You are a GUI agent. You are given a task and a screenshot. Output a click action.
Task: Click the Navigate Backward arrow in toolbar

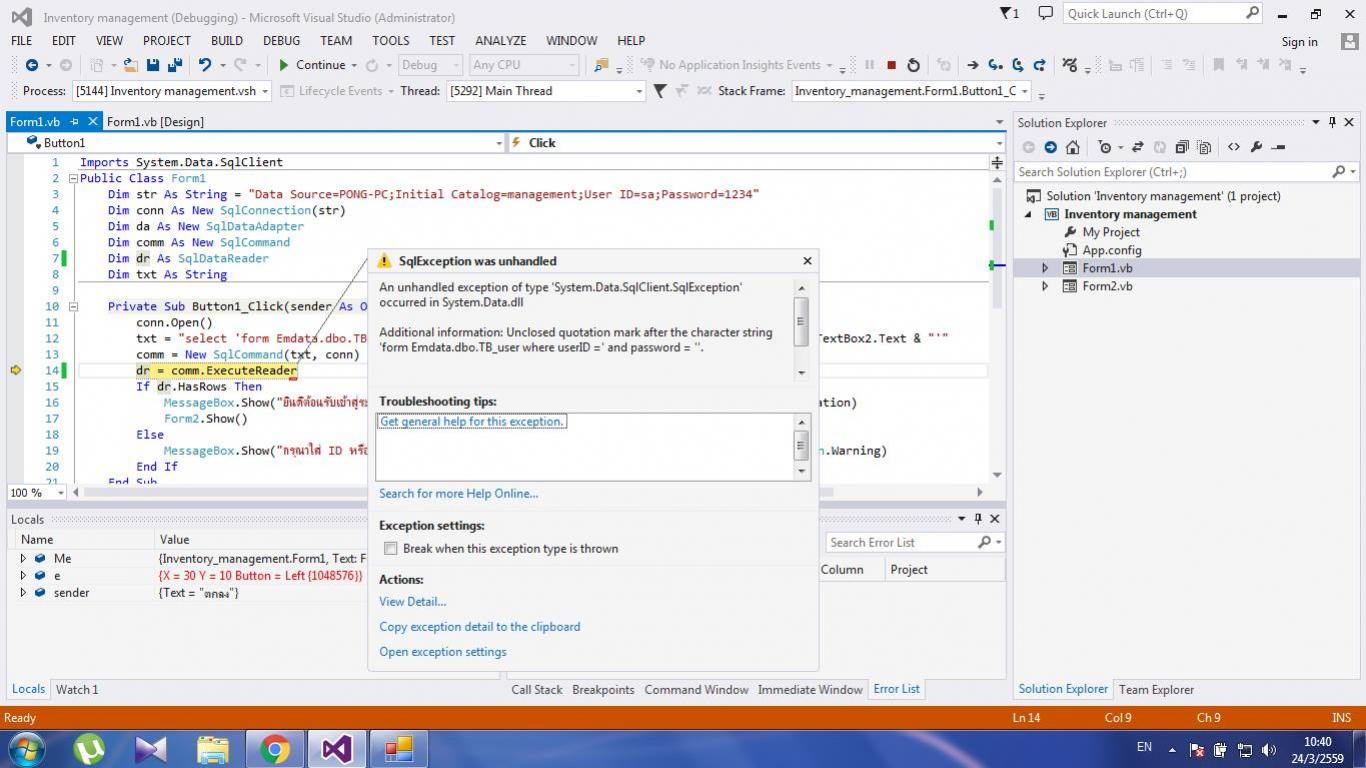(32, 65)
